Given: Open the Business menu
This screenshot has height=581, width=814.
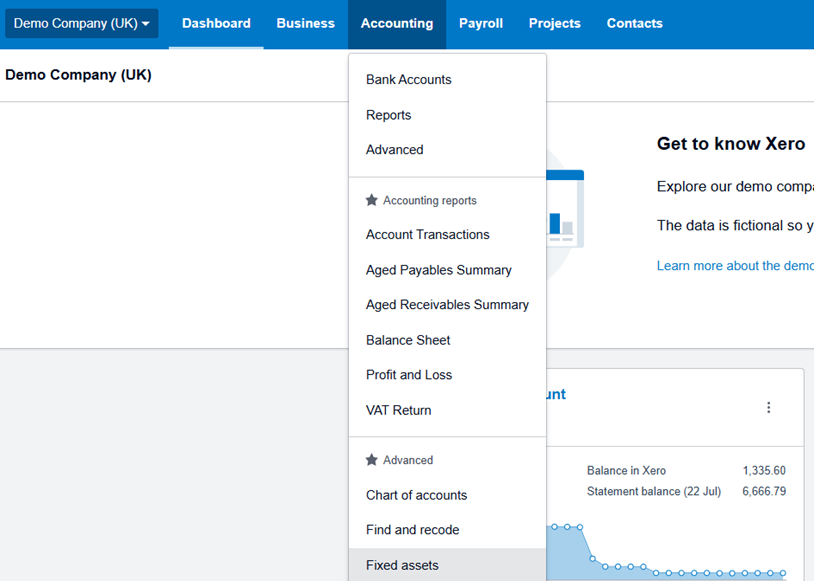Looking at the screenshot, I should coord(305,23).
